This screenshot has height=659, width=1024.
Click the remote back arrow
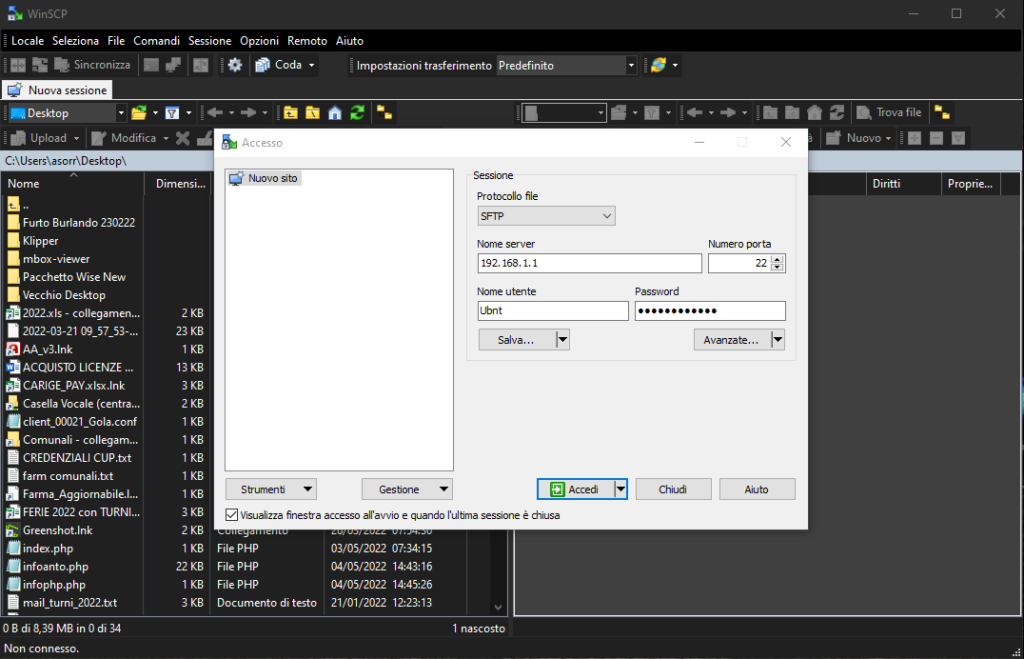click(x=694, y=112)
